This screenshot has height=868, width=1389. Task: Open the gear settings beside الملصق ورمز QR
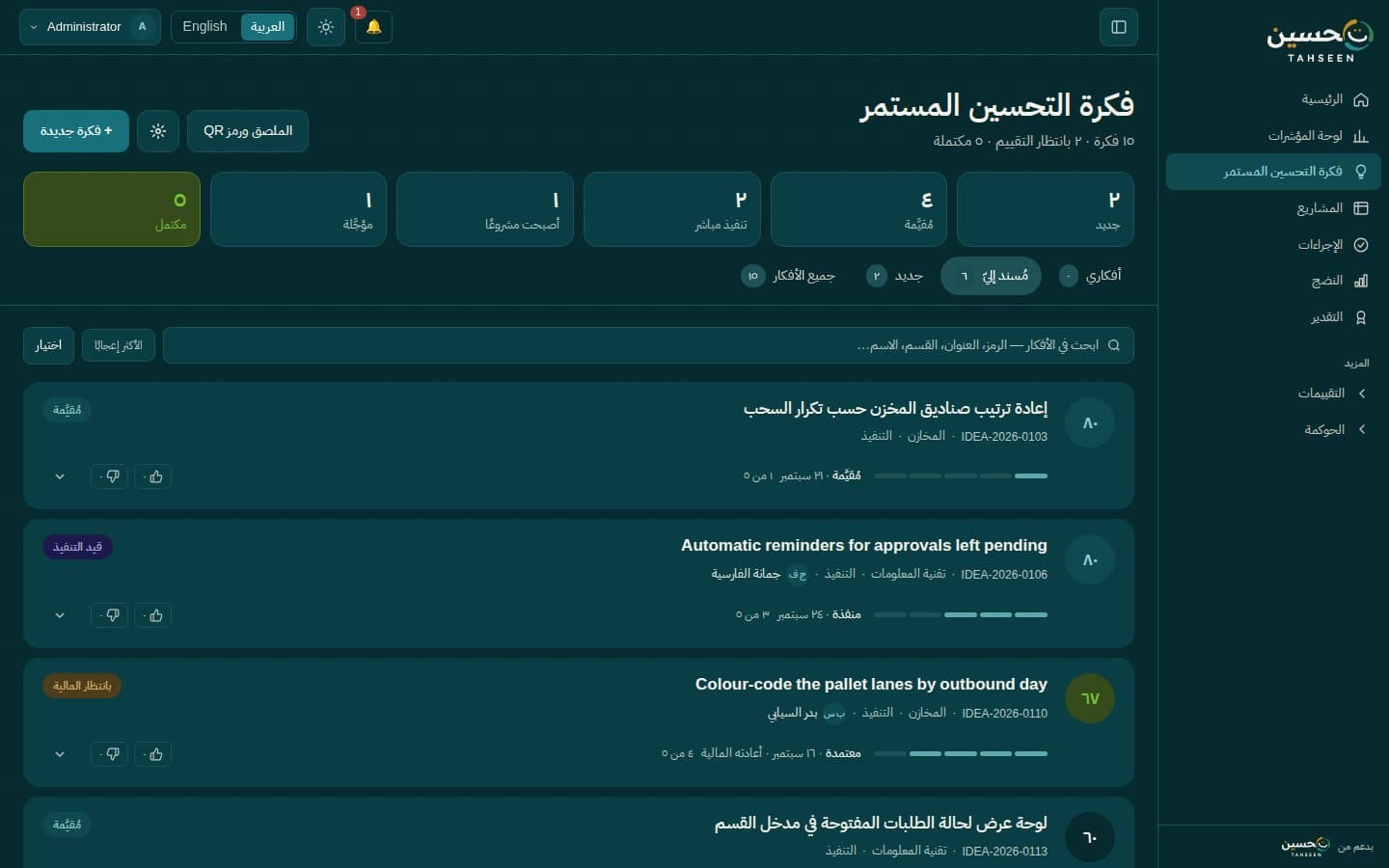pyautogui.click(x=158, y=131)
